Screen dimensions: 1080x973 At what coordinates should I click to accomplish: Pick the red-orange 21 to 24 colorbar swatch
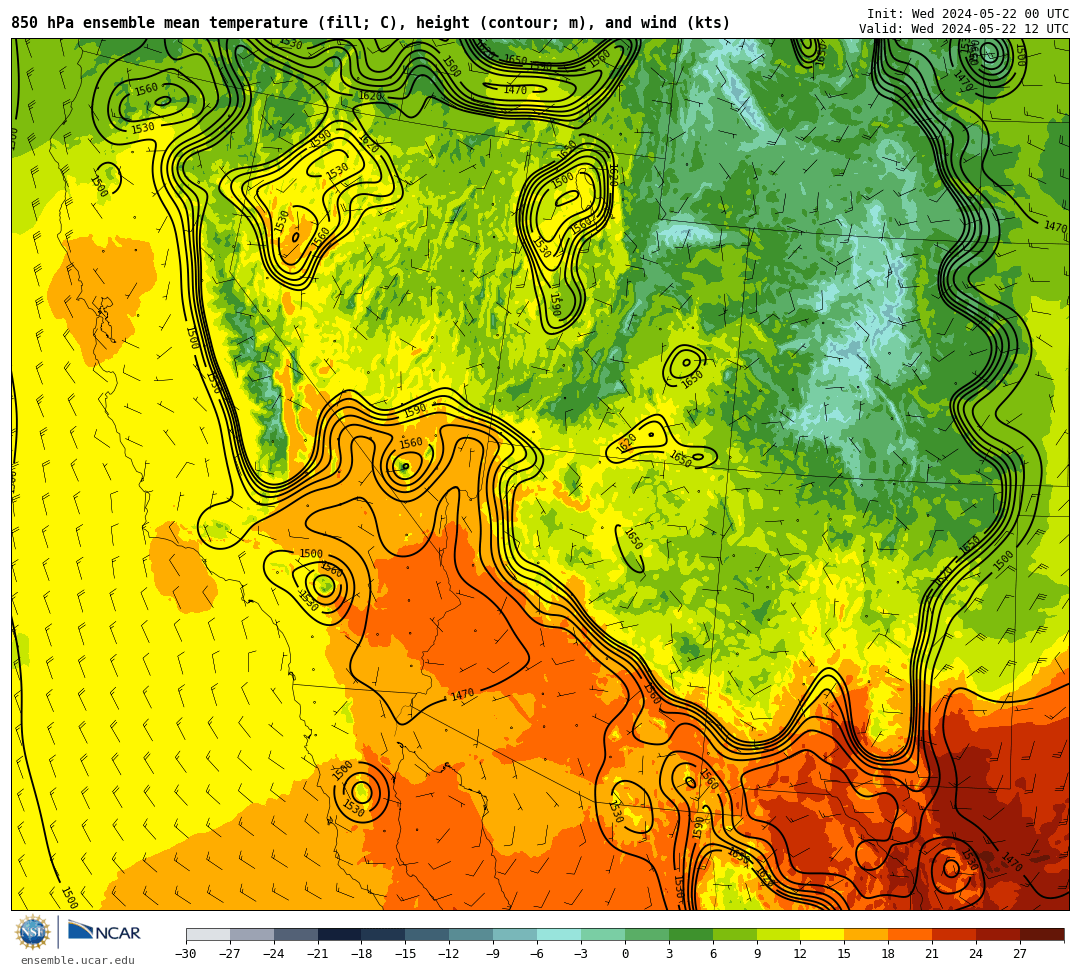(955, 934)
